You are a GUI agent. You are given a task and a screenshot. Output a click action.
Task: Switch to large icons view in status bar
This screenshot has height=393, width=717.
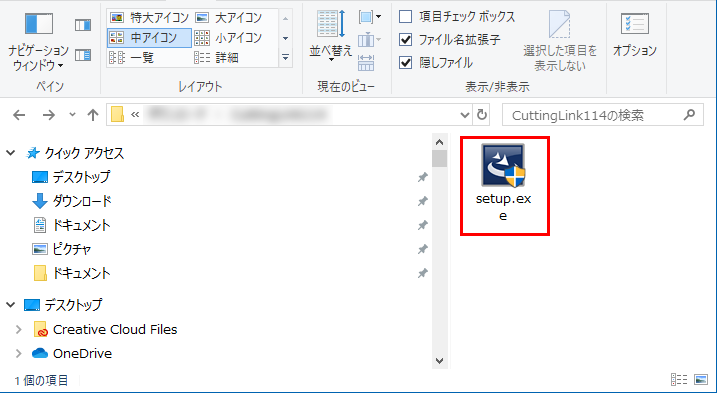[x=701, y=380]
